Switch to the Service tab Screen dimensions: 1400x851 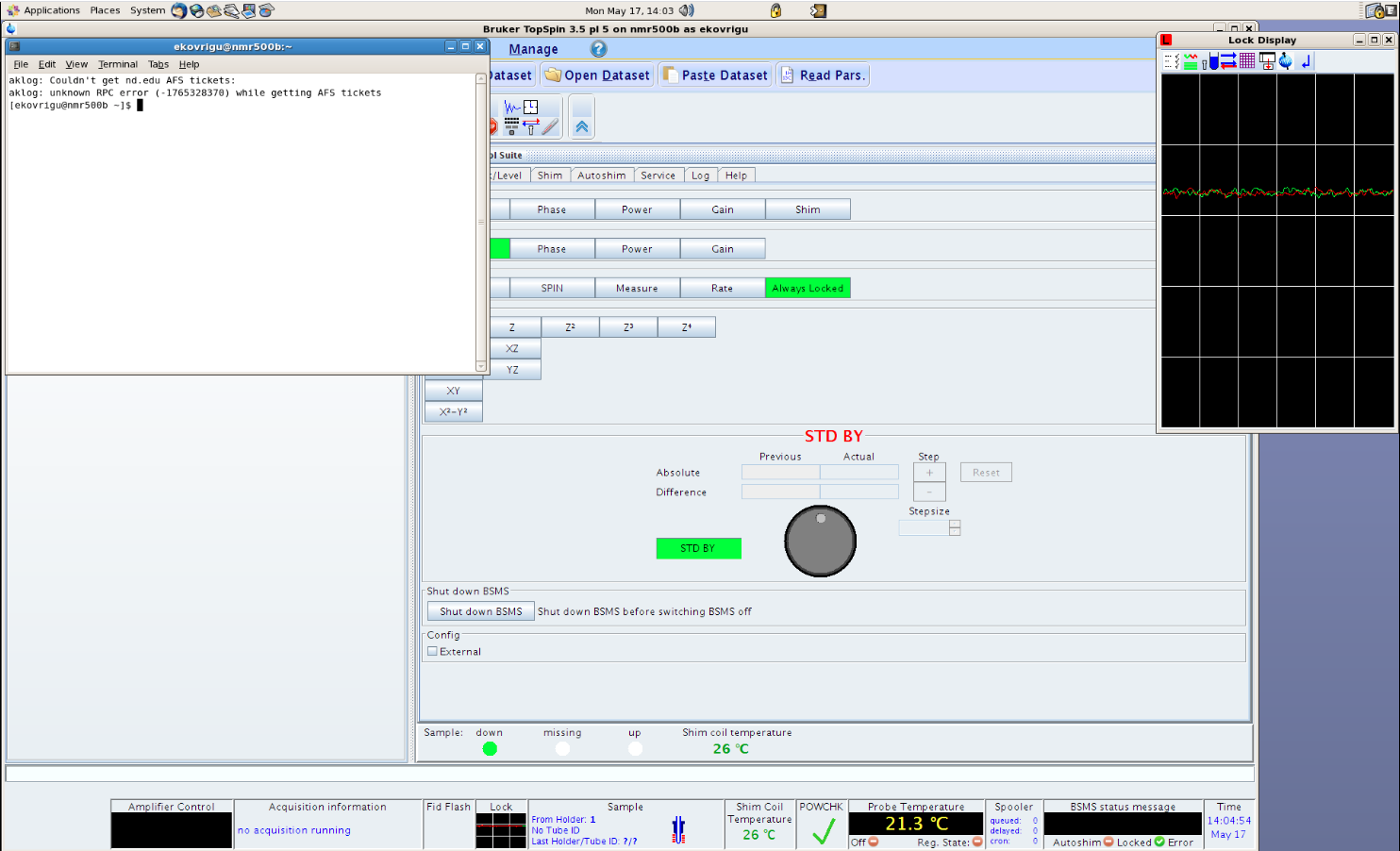658,175
